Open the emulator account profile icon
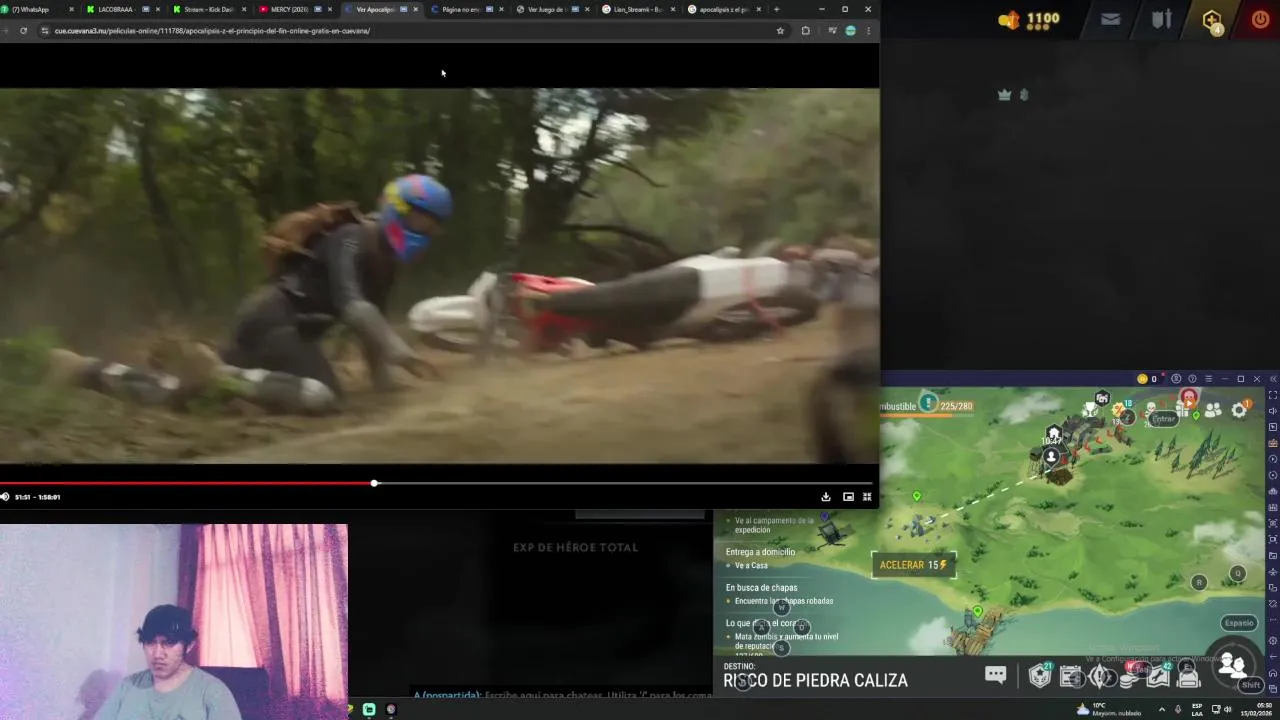Viewport: 1280px width, 720px height. 1176,379
